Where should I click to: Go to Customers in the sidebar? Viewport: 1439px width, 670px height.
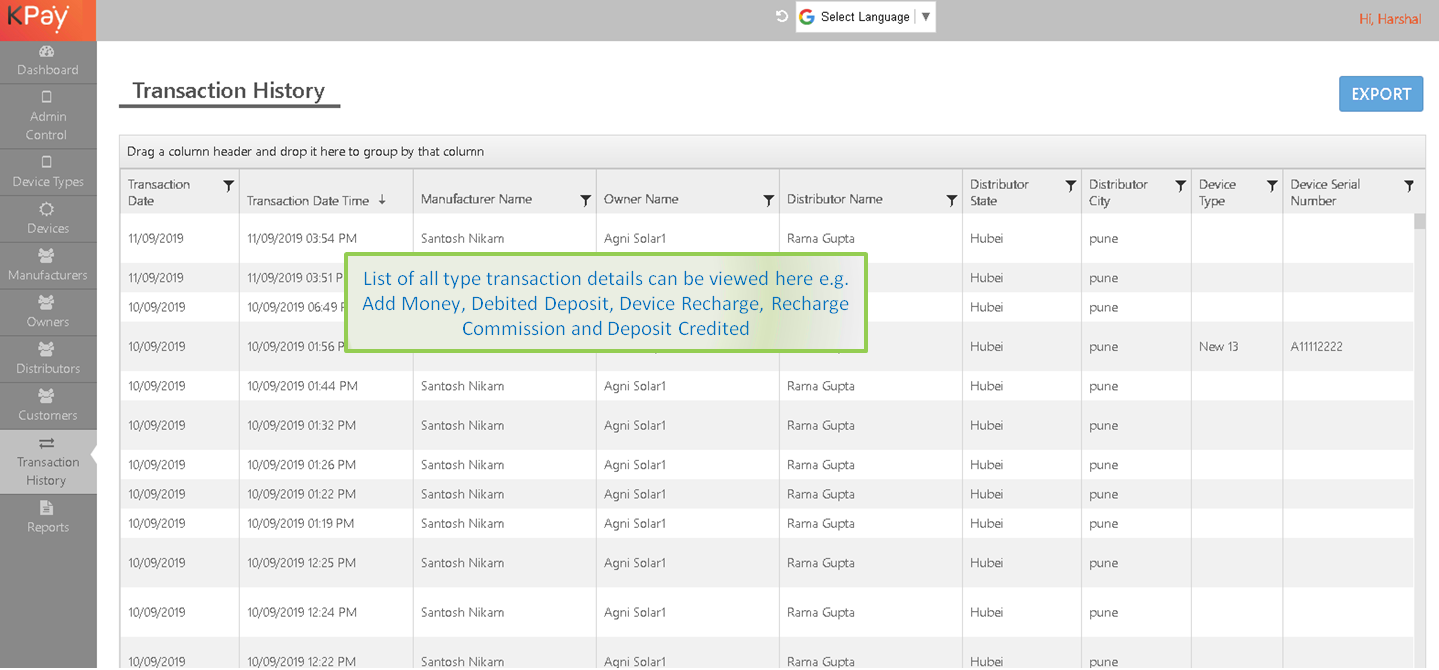coord(47,406)
